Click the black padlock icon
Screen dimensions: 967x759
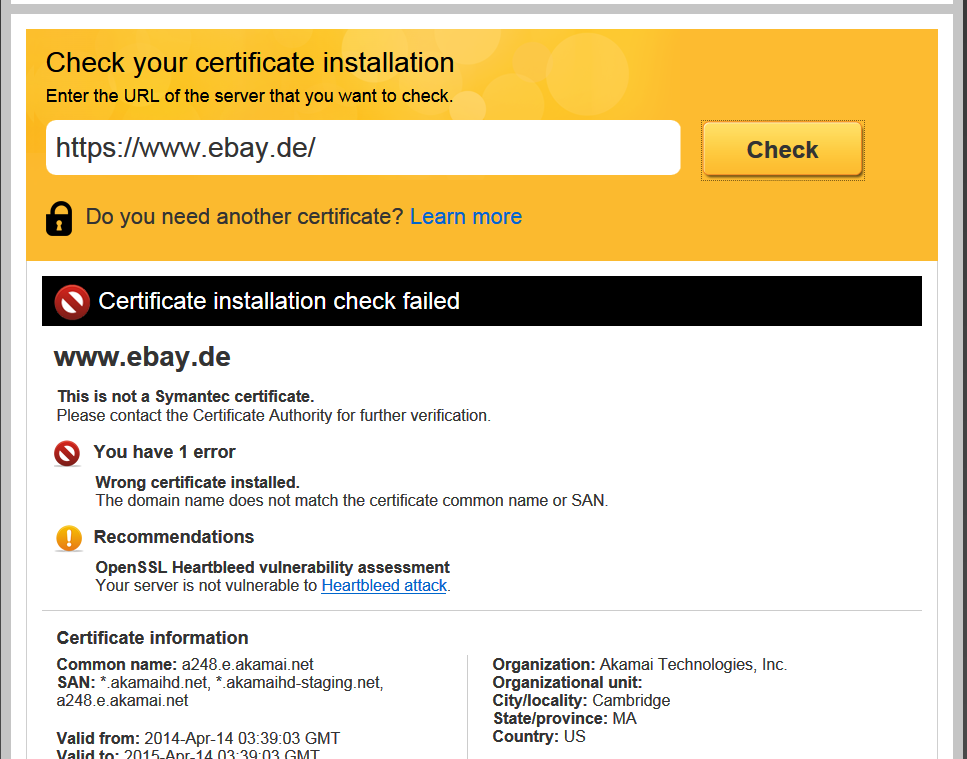tap(60, 217)
